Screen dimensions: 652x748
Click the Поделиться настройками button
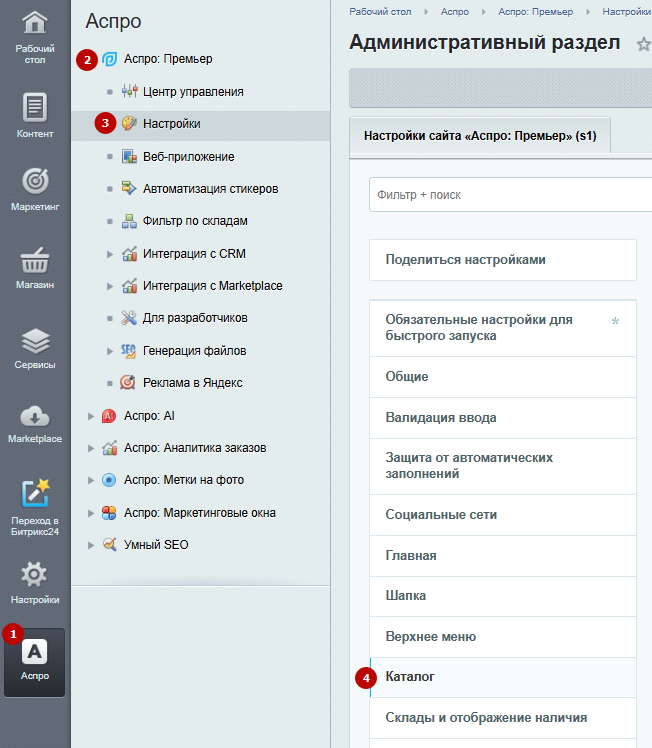click(x=503, y=260)
